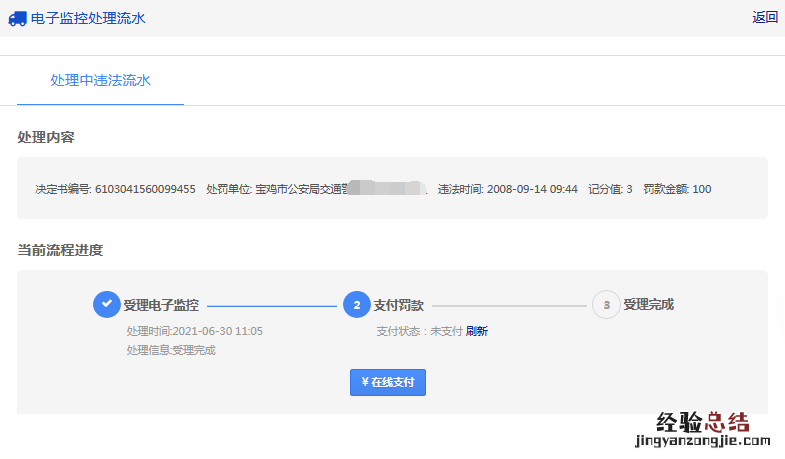The image size is (785, 459).
Task: Click the 罚款金额 100 text
Action: coord(677,189)
